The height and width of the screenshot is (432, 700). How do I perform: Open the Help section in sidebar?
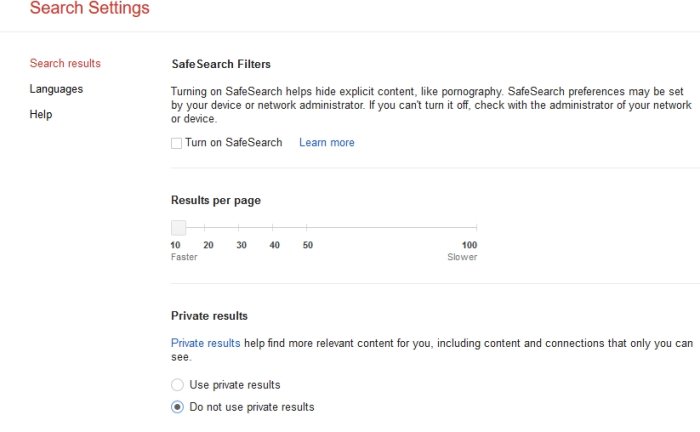pyautogui.click(x=41, y=115)
